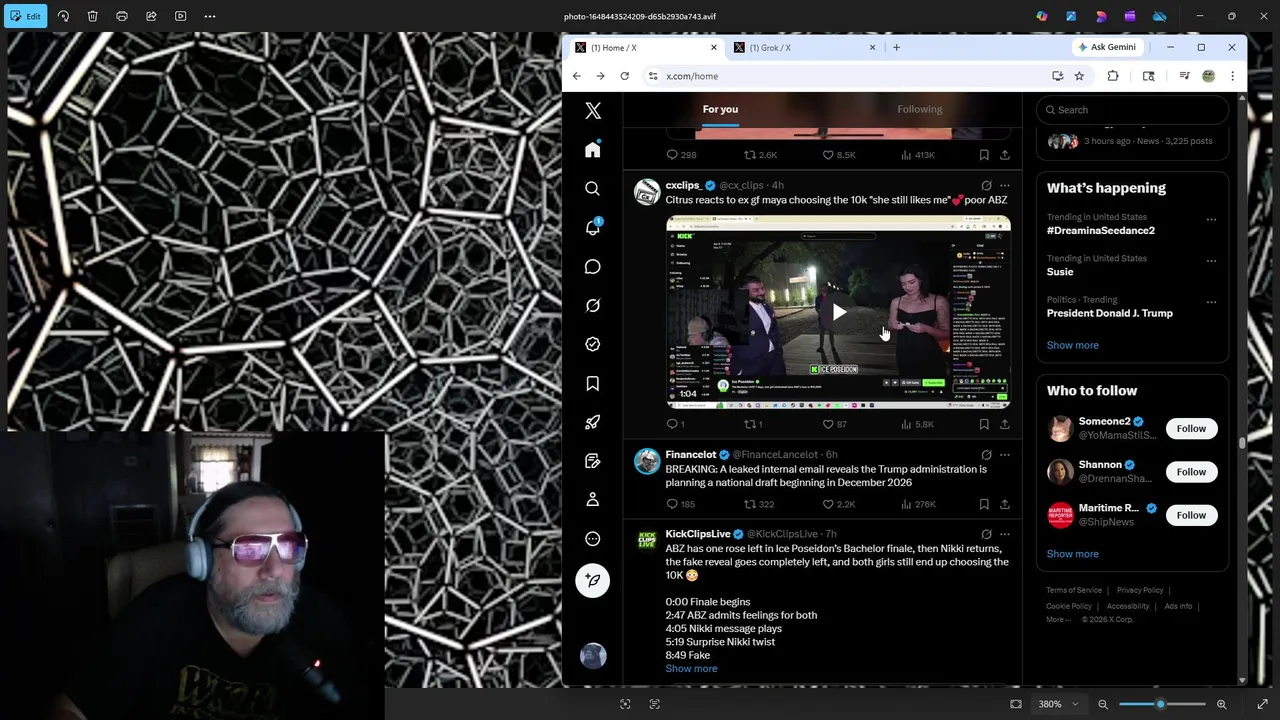Open Clipchamp icon in Photos title bar
This screenshot has width=1280, height=720.
pyautogui.click(x=1130, y=16)
